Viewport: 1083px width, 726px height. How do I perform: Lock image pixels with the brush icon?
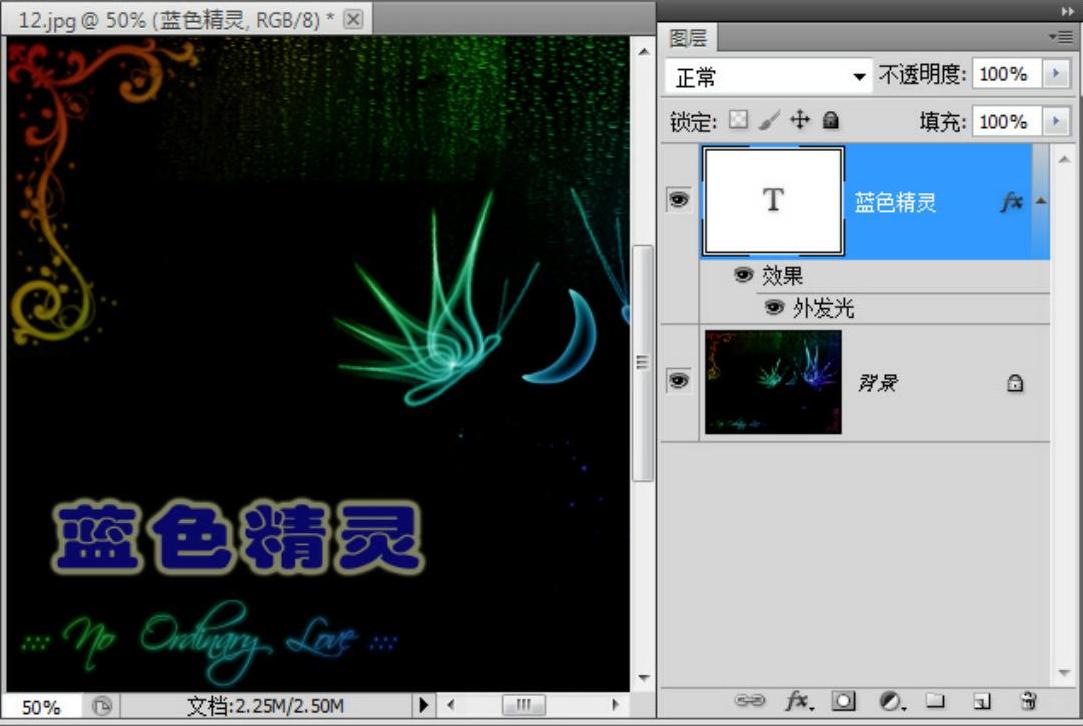tap(769, 121)
